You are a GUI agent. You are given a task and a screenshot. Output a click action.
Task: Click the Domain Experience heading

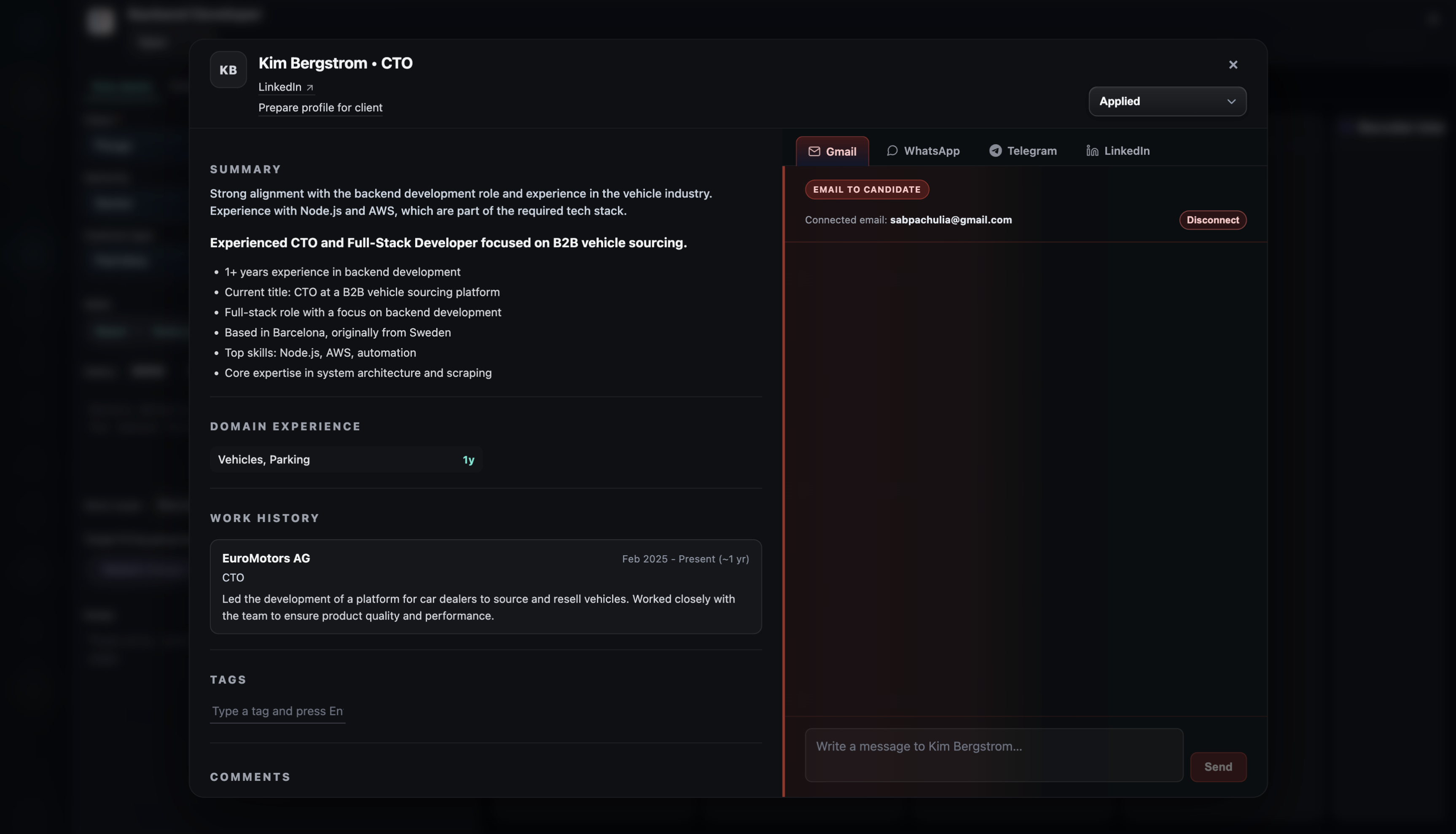[285, 427]
